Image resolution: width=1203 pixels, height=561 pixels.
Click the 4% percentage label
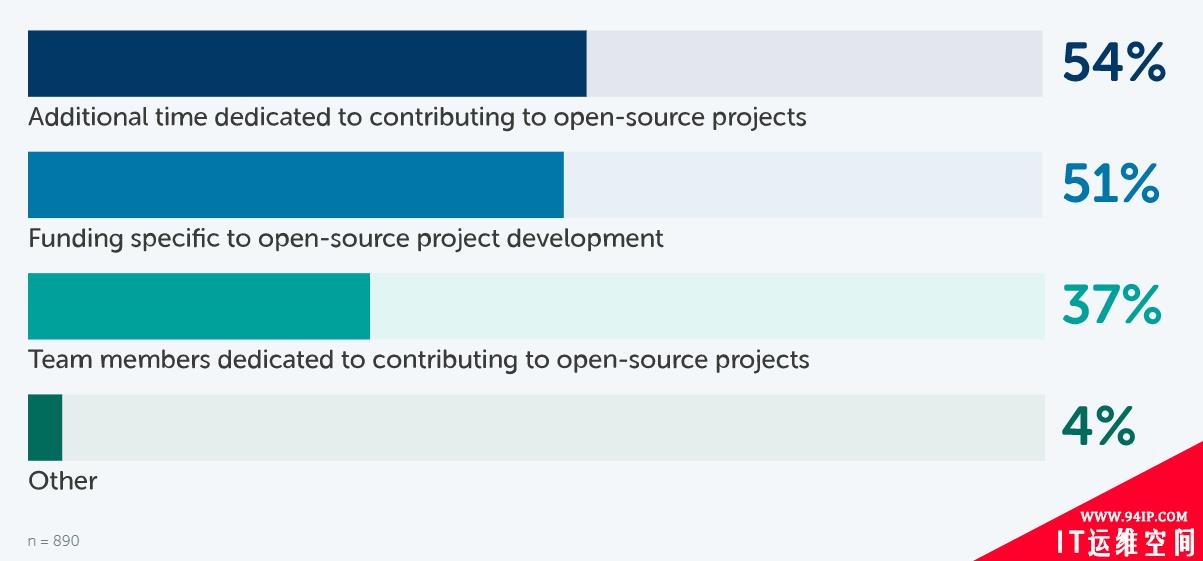(1097, 427)
